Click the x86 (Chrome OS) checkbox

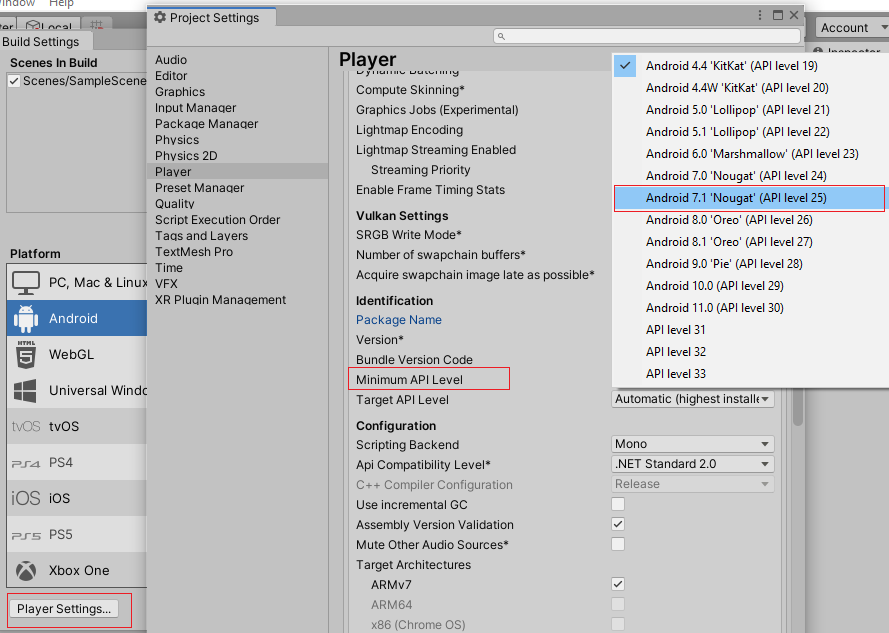[618, 624]
